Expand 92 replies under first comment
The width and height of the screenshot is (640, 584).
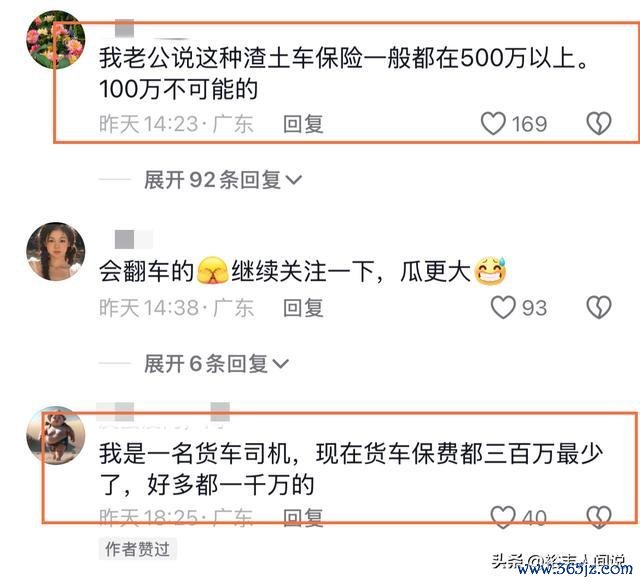click(222, 180)
